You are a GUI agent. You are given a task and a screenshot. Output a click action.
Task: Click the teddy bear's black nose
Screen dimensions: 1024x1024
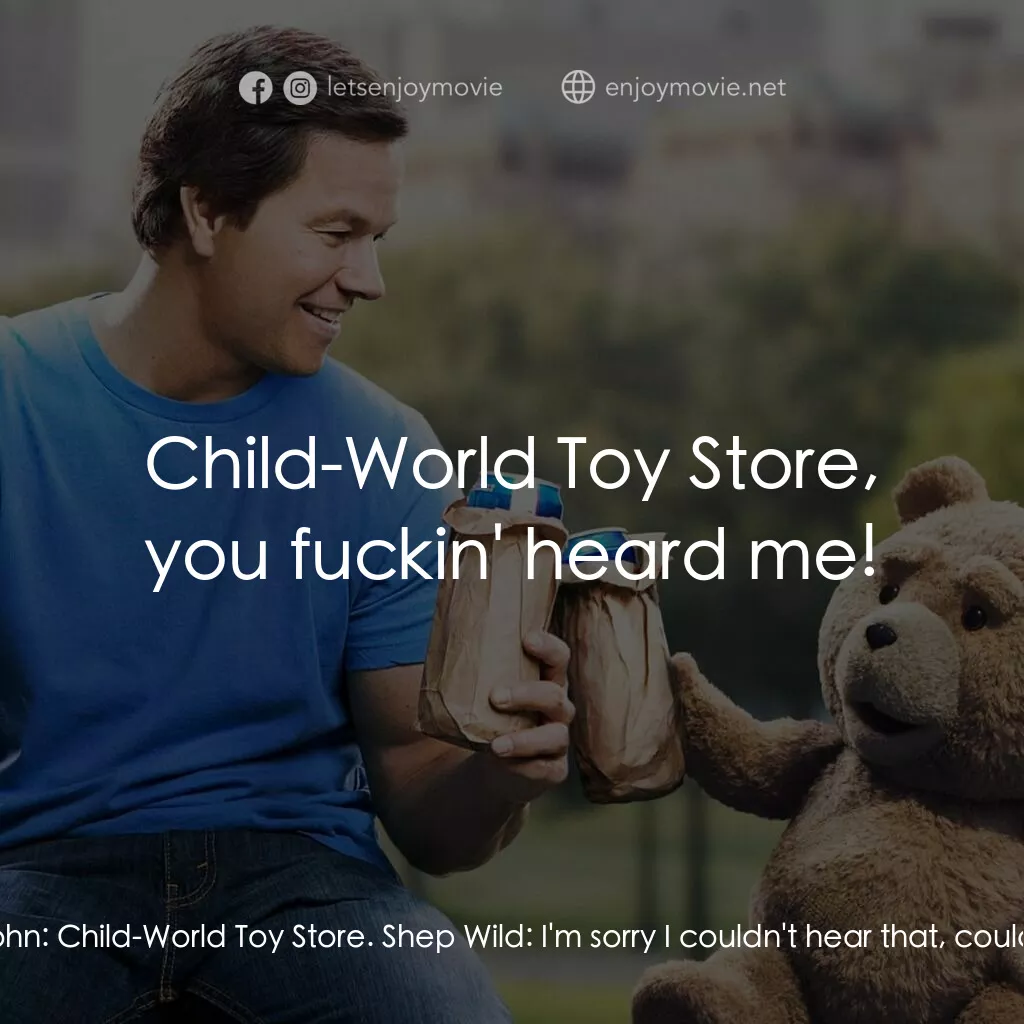point(880,635)
